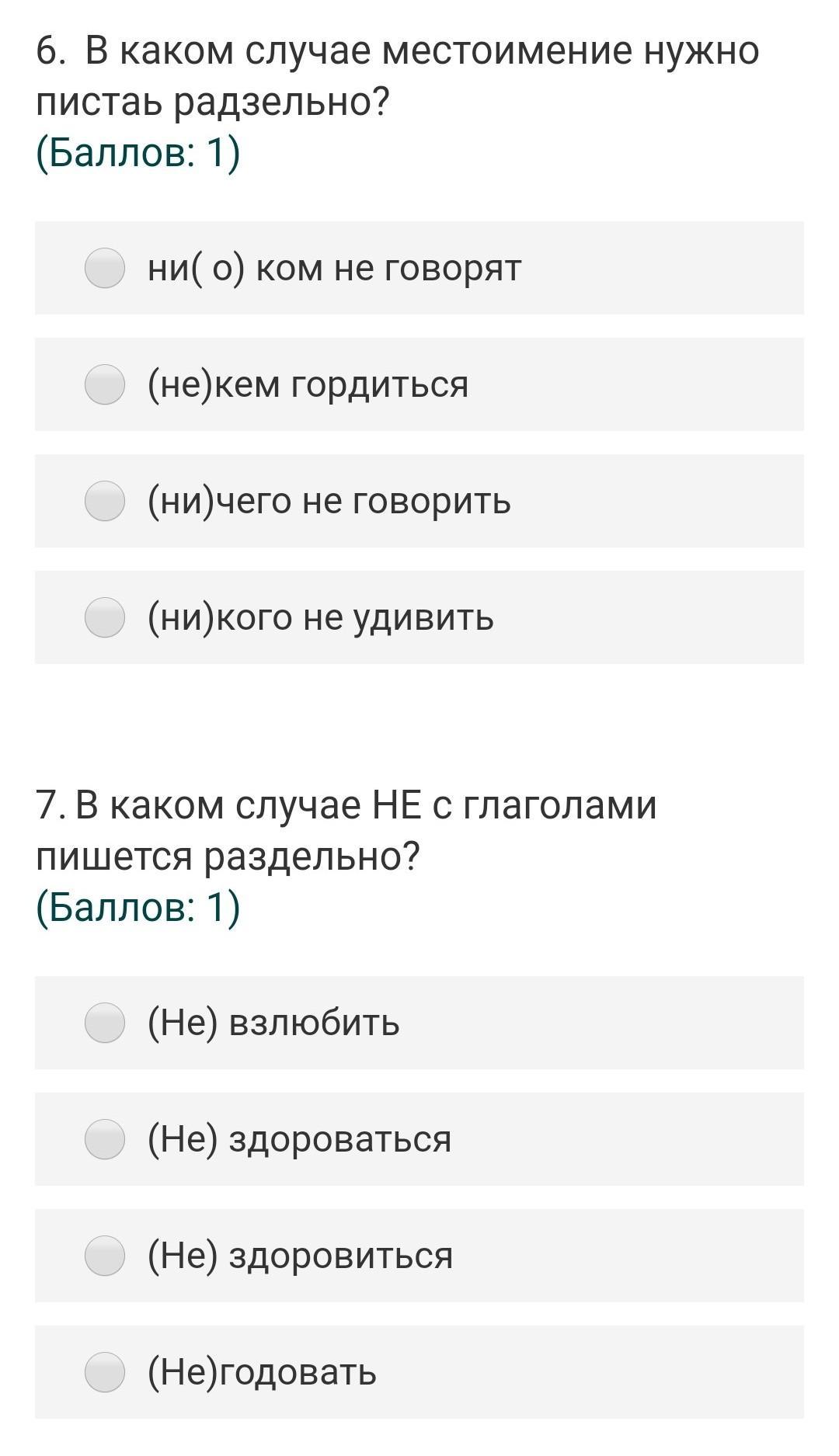Select the '(Не)годовать' radio button
The width and height of the screenshot is (839, 1456).
105,1372
